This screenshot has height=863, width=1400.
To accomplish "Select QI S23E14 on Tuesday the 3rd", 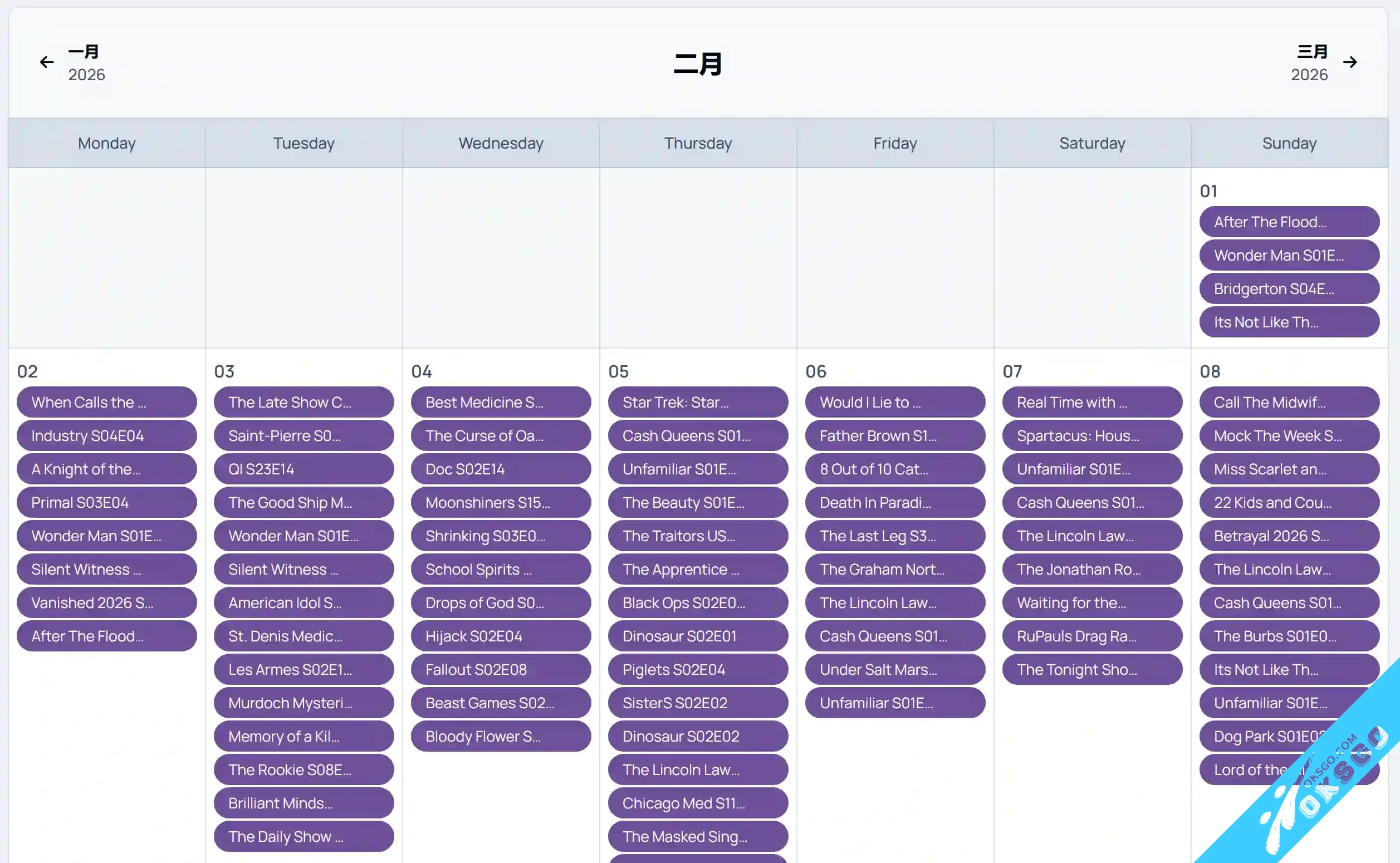I will click(x=304, y=469).
